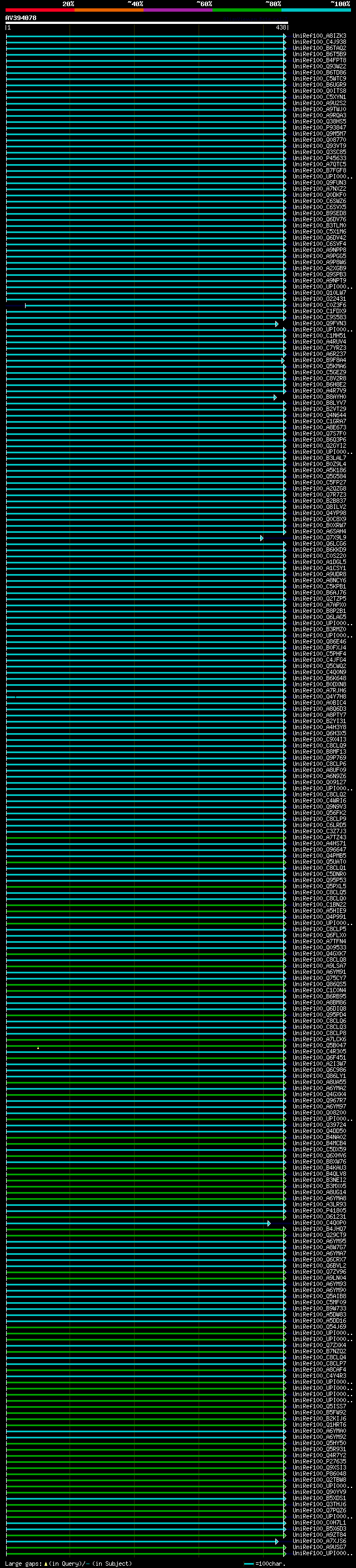Click the cyan alignment bar for UniRef100_A6YMA0

pyautogui.click(x=146, y=1431)
